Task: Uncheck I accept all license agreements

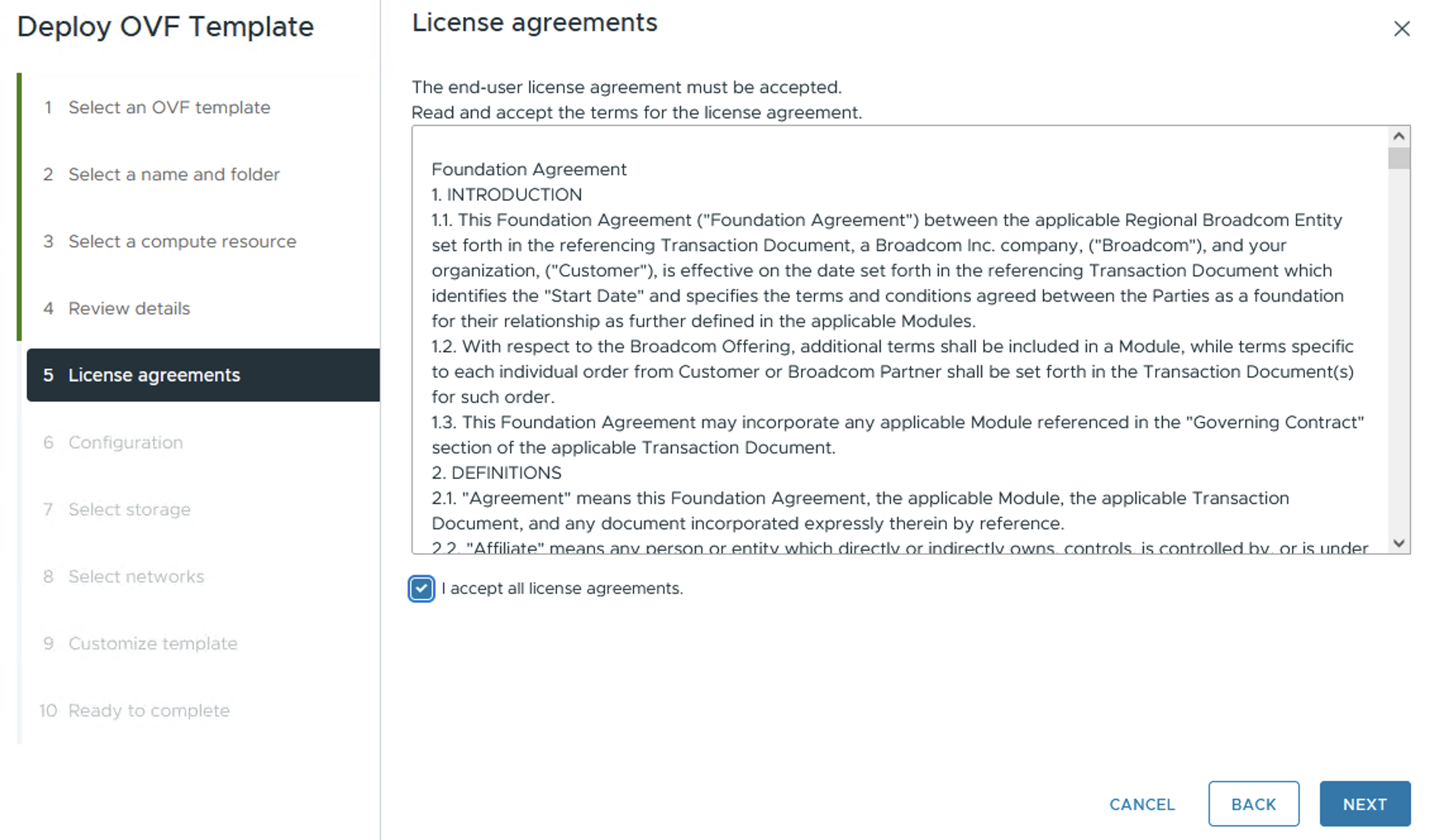Action: [x=421, y=588]
